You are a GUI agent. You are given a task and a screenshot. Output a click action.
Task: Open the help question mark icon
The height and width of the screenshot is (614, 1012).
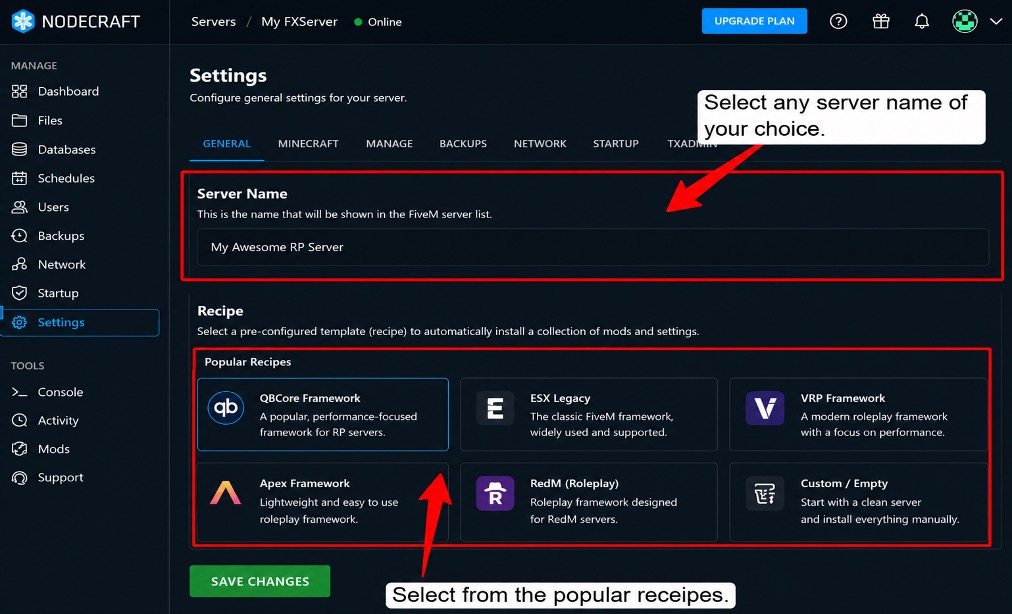(838, 21)
